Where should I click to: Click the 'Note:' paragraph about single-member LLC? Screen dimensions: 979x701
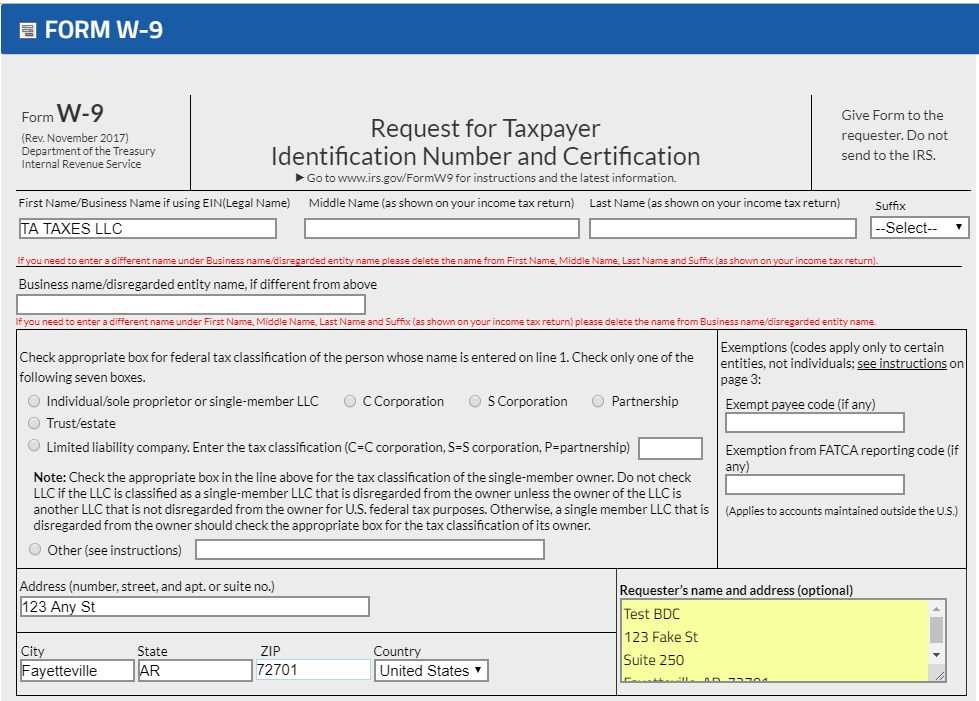371,501
